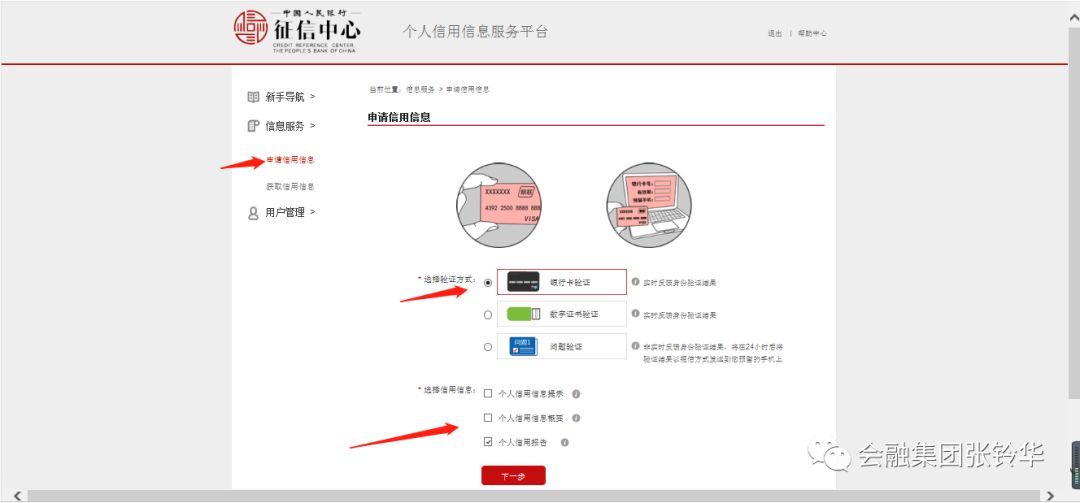Image resolution: width=1080 pixels, height=503 pixels.
Task: Click the 问题验证 option box
Action: tap(562, 347)
